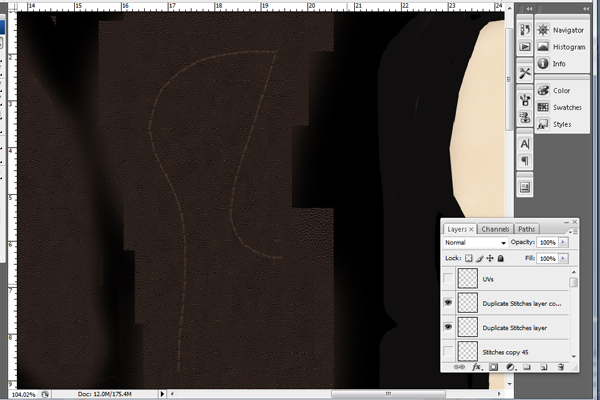This screenshot has width=600, height=400.
Task: Toggle lock position
Action: pos(490,258)
